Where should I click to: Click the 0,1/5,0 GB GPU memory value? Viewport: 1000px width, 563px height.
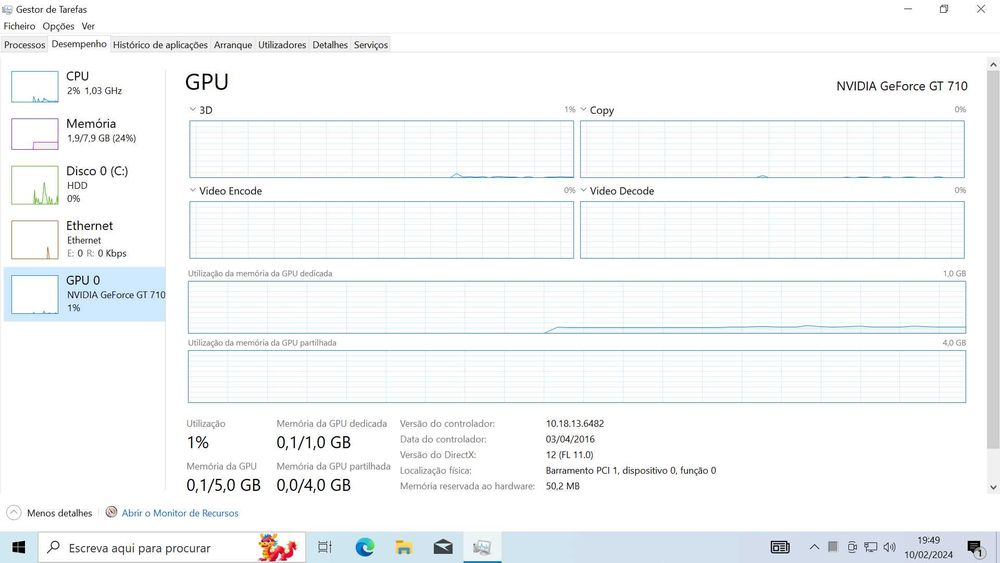coord(223,485)
